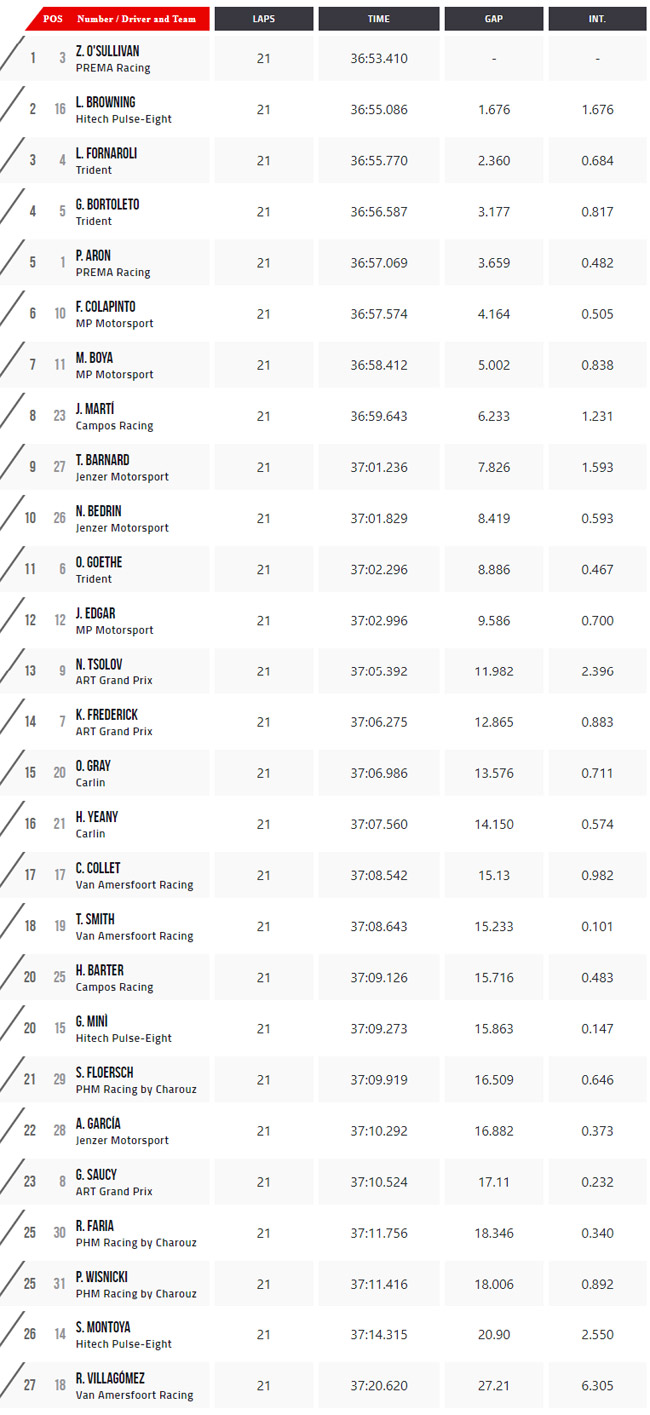Select R. Villagómez in the last row
Image resolution: width=650 pixels, height=1415 pixels.
tap(110, 1378)
